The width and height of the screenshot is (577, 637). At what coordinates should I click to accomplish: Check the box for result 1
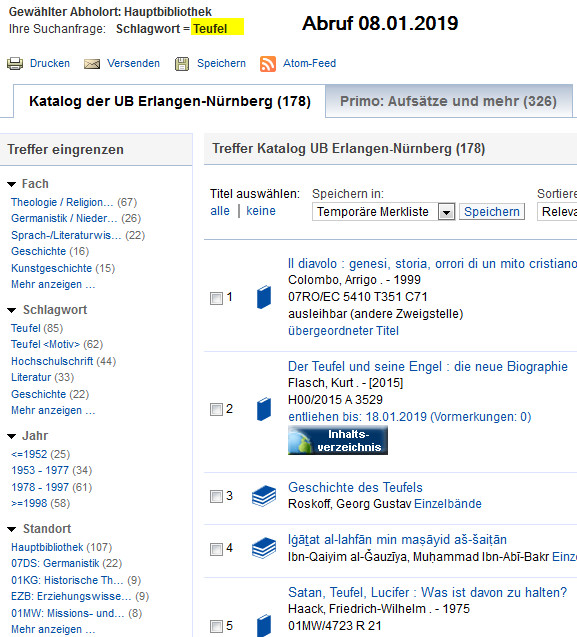pyautogui.click(x=216, y=298)
